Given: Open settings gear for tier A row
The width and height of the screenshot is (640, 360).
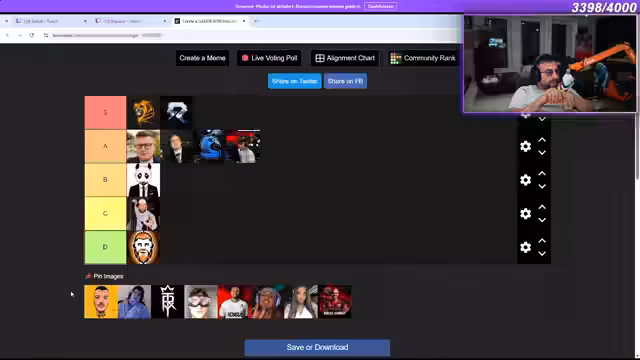Looking at the screenshot, I should click(525, 147).
